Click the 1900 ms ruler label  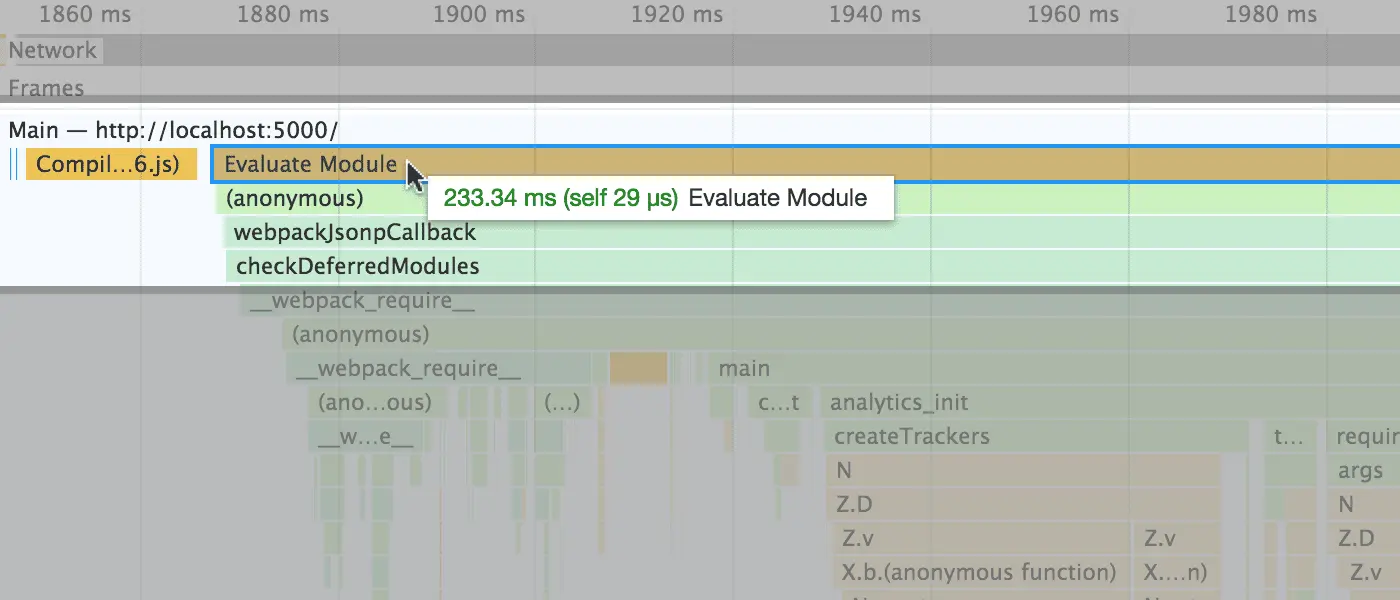478,14
